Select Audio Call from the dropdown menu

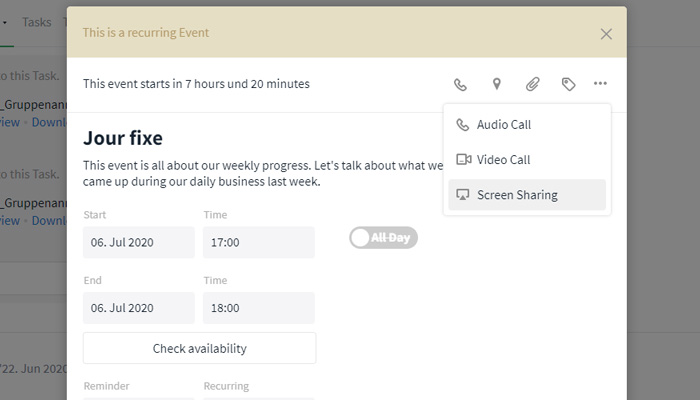coord(527,125)
